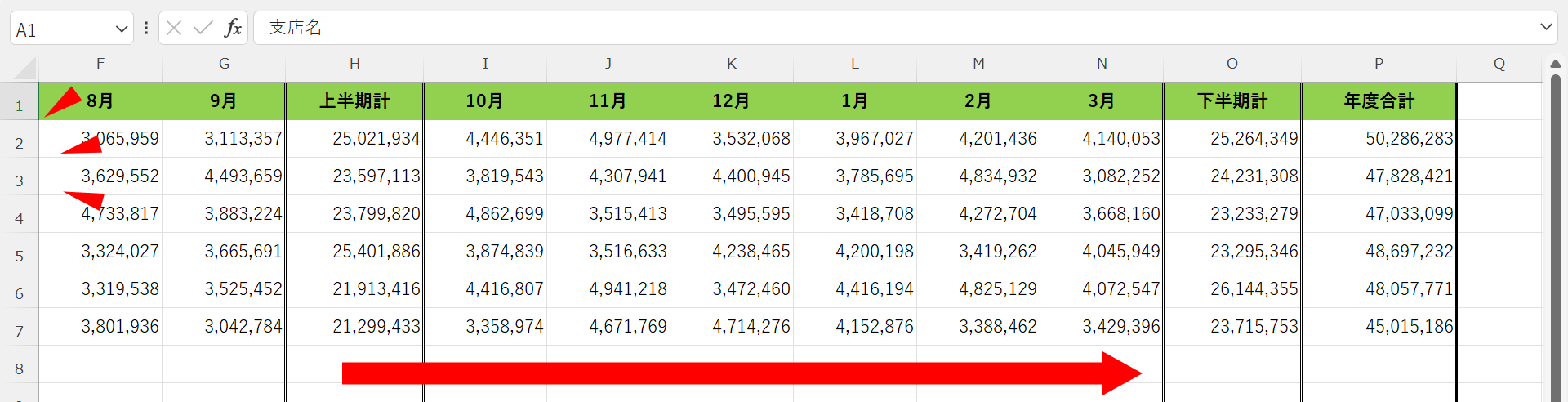Select the 12月 header cell
This screenshot has width=1568, height=402.
click(x=731, y=101)
